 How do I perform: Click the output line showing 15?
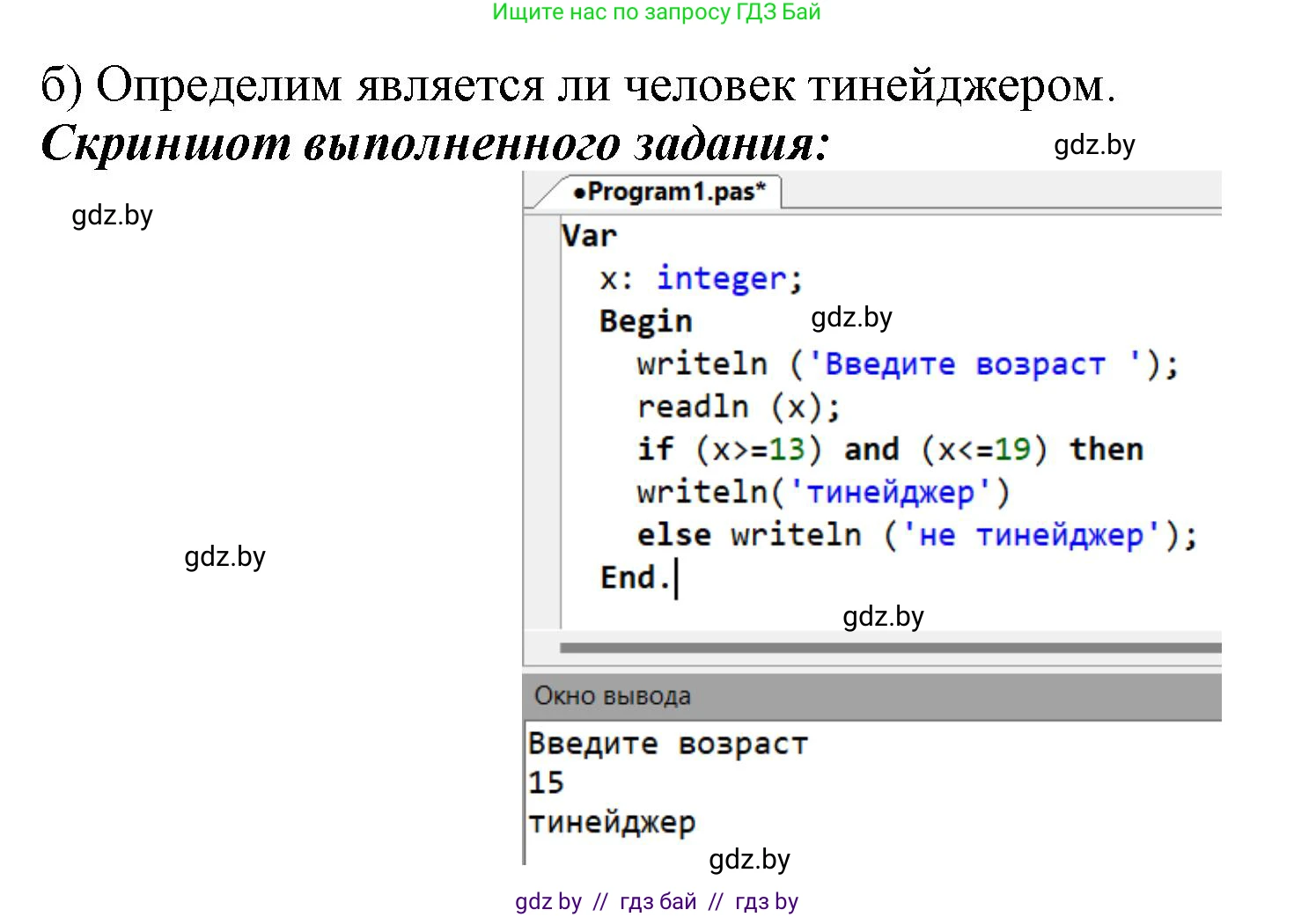pyautogui.click(x=546, y=782)
